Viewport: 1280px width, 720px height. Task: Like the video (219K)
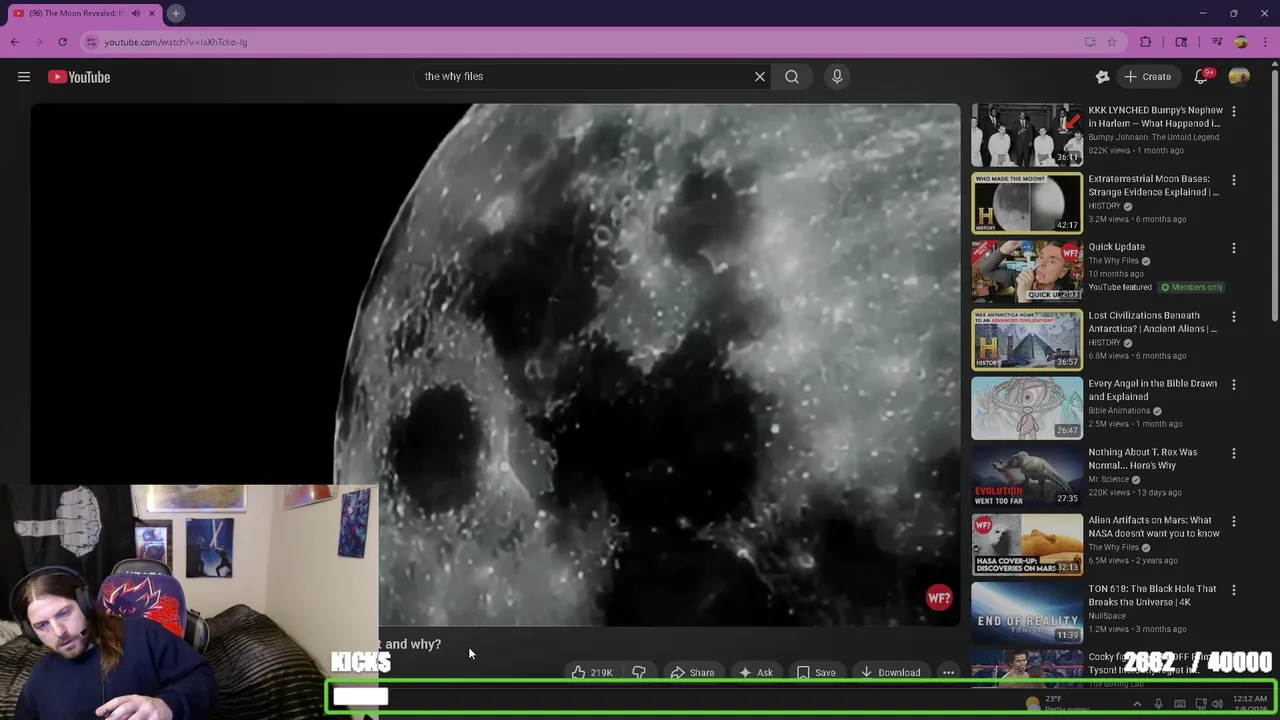tap(592, 673)
